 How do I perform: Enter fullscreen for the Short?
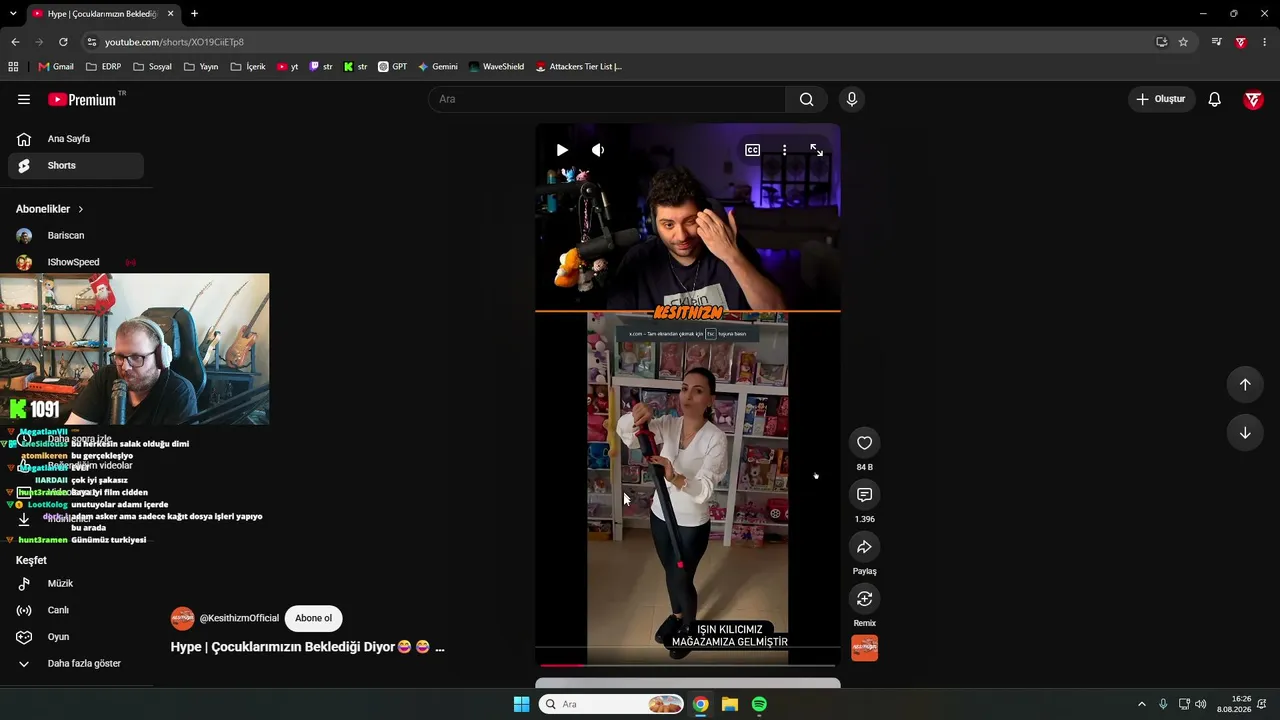pos(817,150)
